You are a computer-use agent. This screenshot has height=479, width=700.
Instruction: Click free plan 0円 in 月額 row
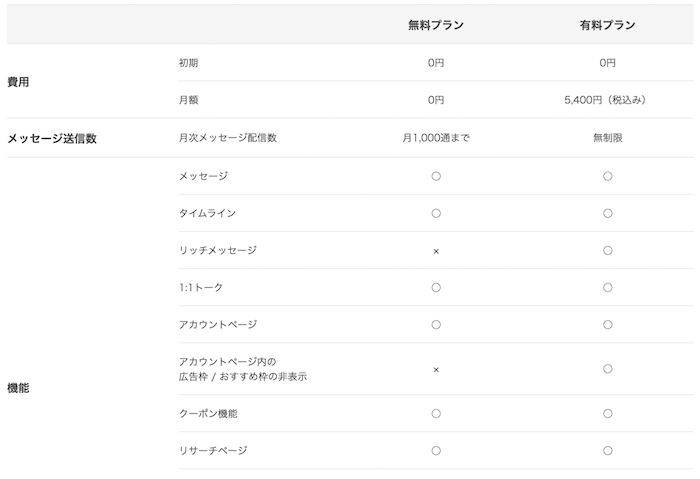(x=436, y=100)
